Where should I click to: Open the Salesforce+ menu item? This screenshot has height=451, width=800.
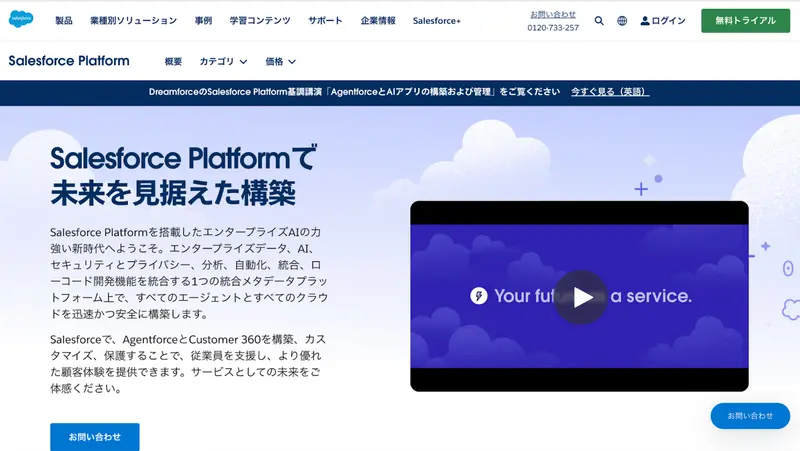437,21
